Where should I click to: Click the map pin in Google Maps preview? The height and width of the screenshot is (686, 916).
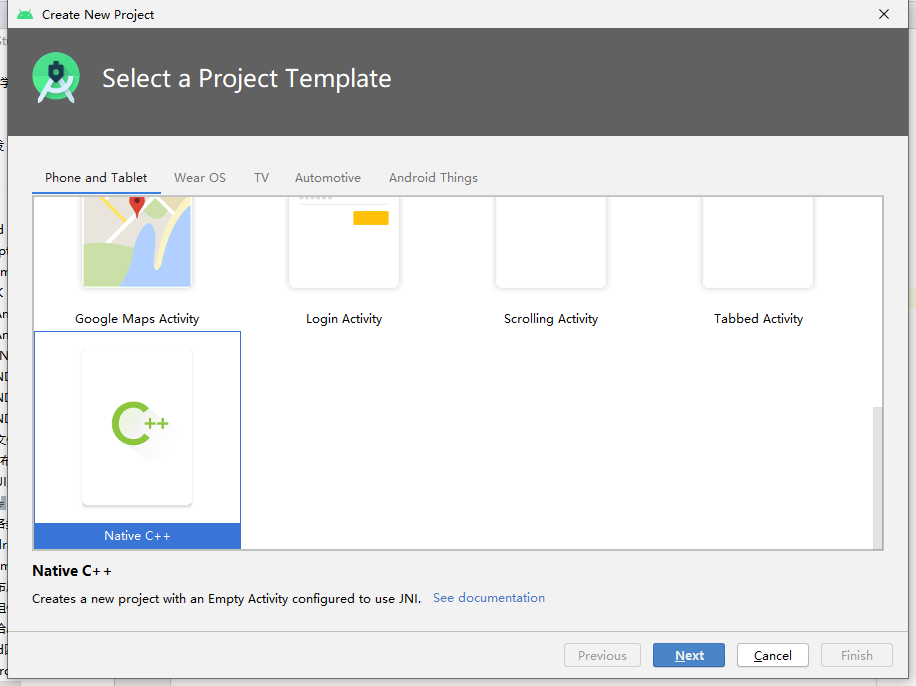137,205
